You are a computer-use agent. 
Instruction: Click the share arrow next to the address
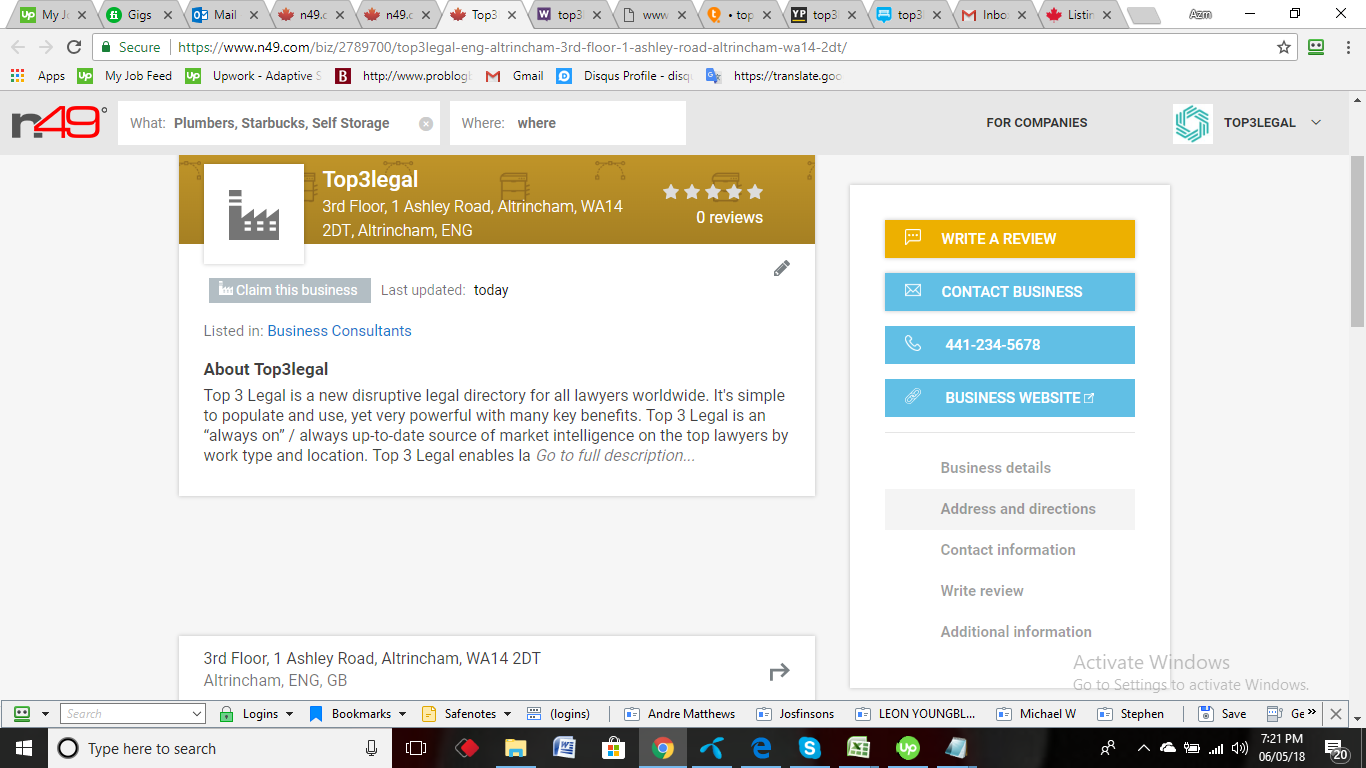(778, 671)
